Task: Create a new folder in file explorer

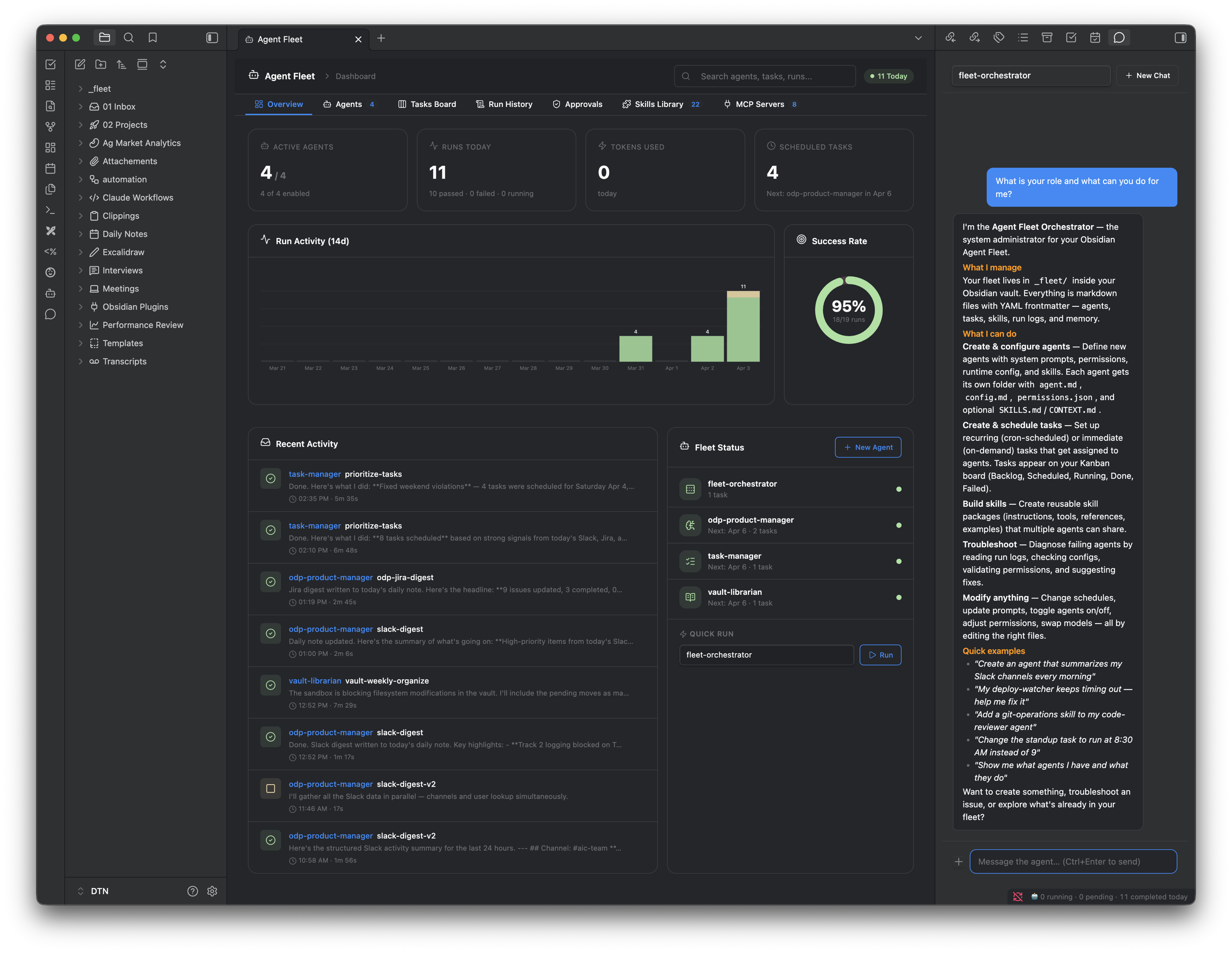Action: [x=101, y=64]
